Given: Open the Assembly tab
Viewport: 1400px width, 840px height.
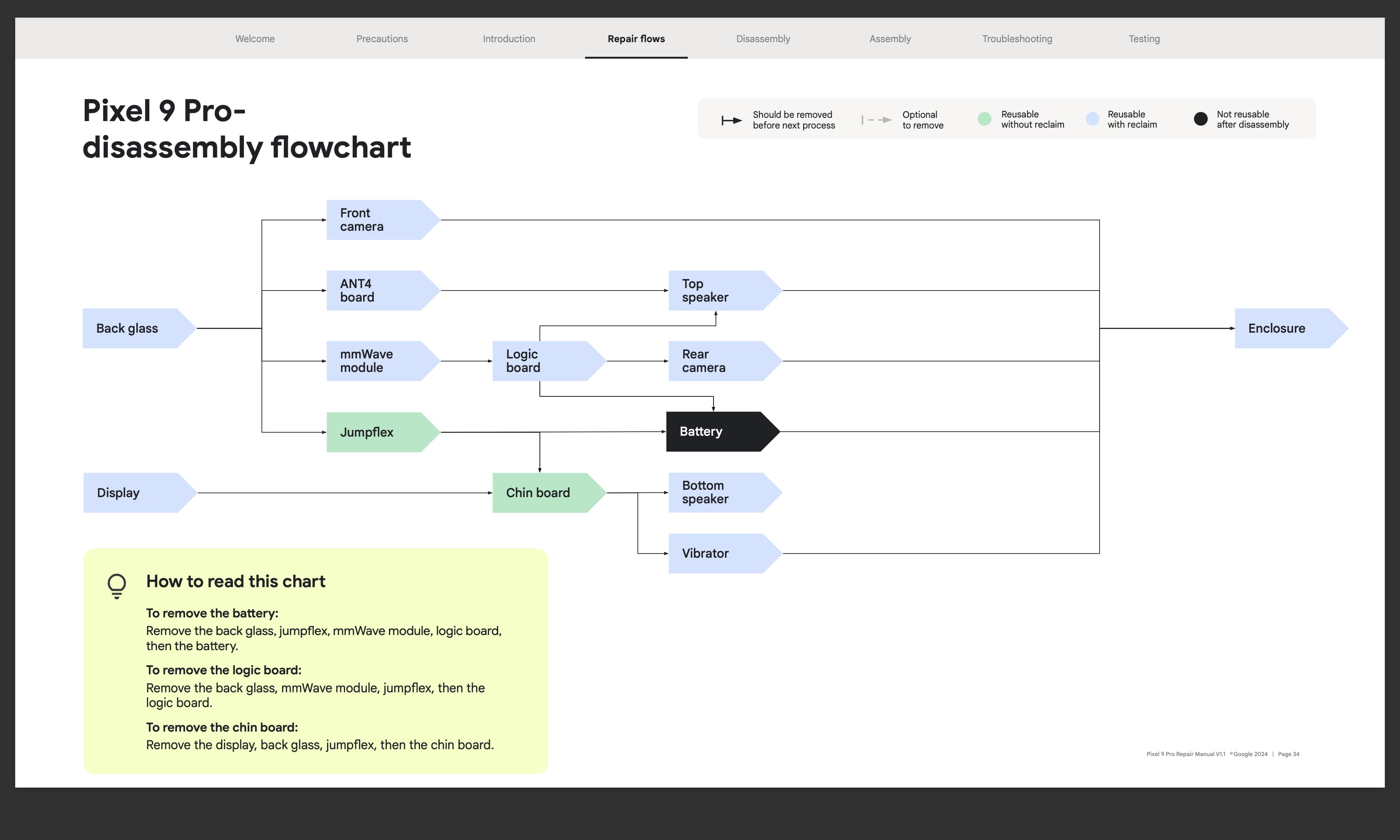Looking at the screenshot, I should [890, 38].
